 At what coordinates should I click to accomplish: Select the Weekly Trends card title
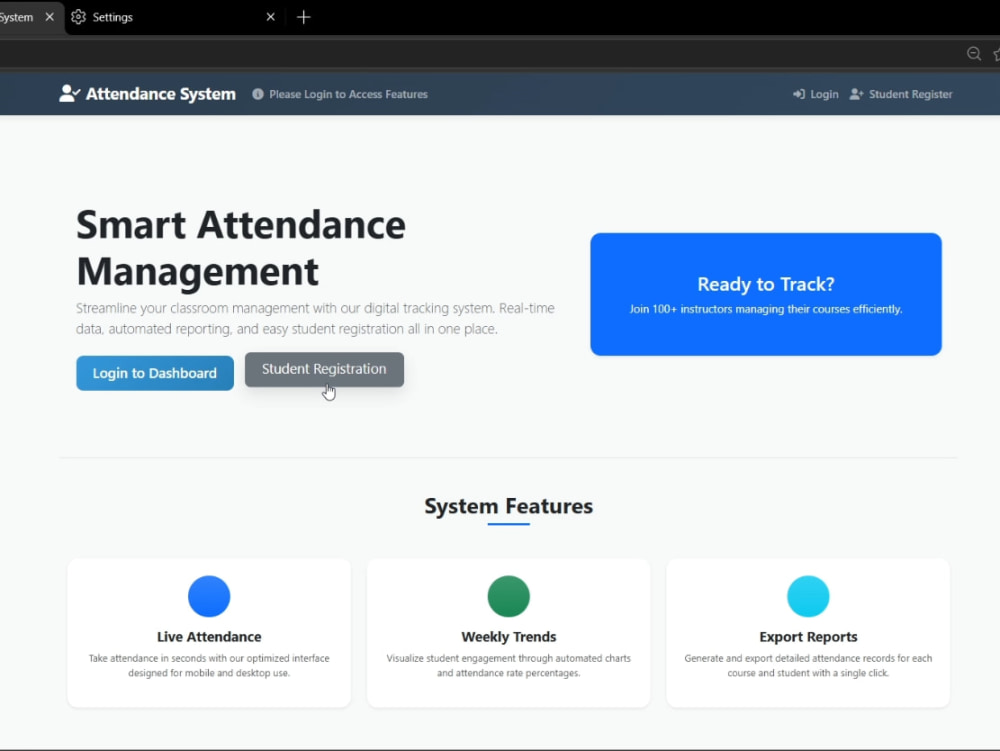click(x=508, y=637)
